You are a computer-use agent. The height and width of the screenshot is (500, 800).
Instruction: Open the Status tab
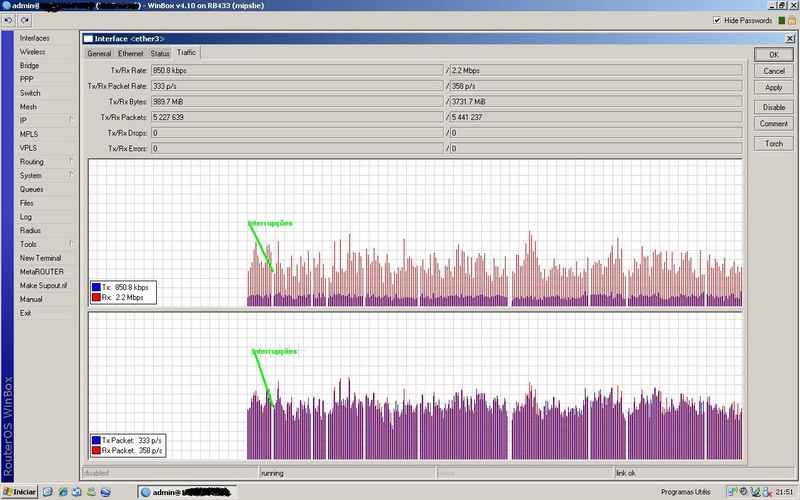[160, 53]
